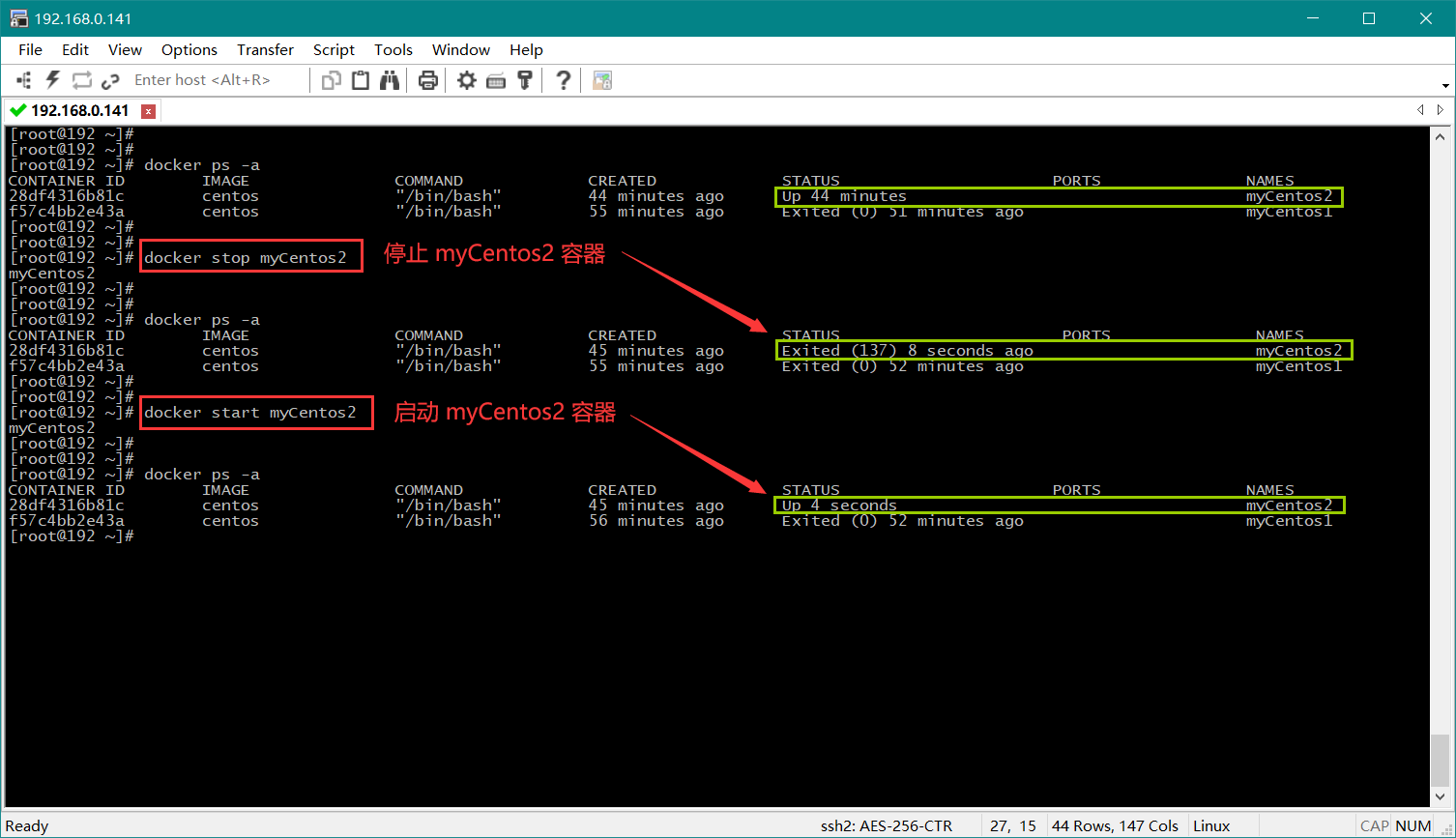Open the Script menu
Screen dimensions: 1456x838
click(334, 49)
